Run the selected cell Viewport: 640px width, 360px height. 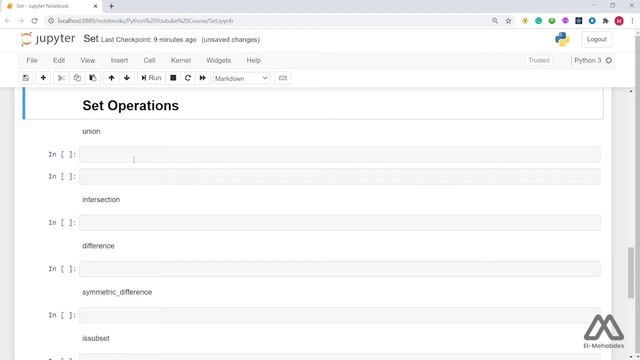pos(151,78)
